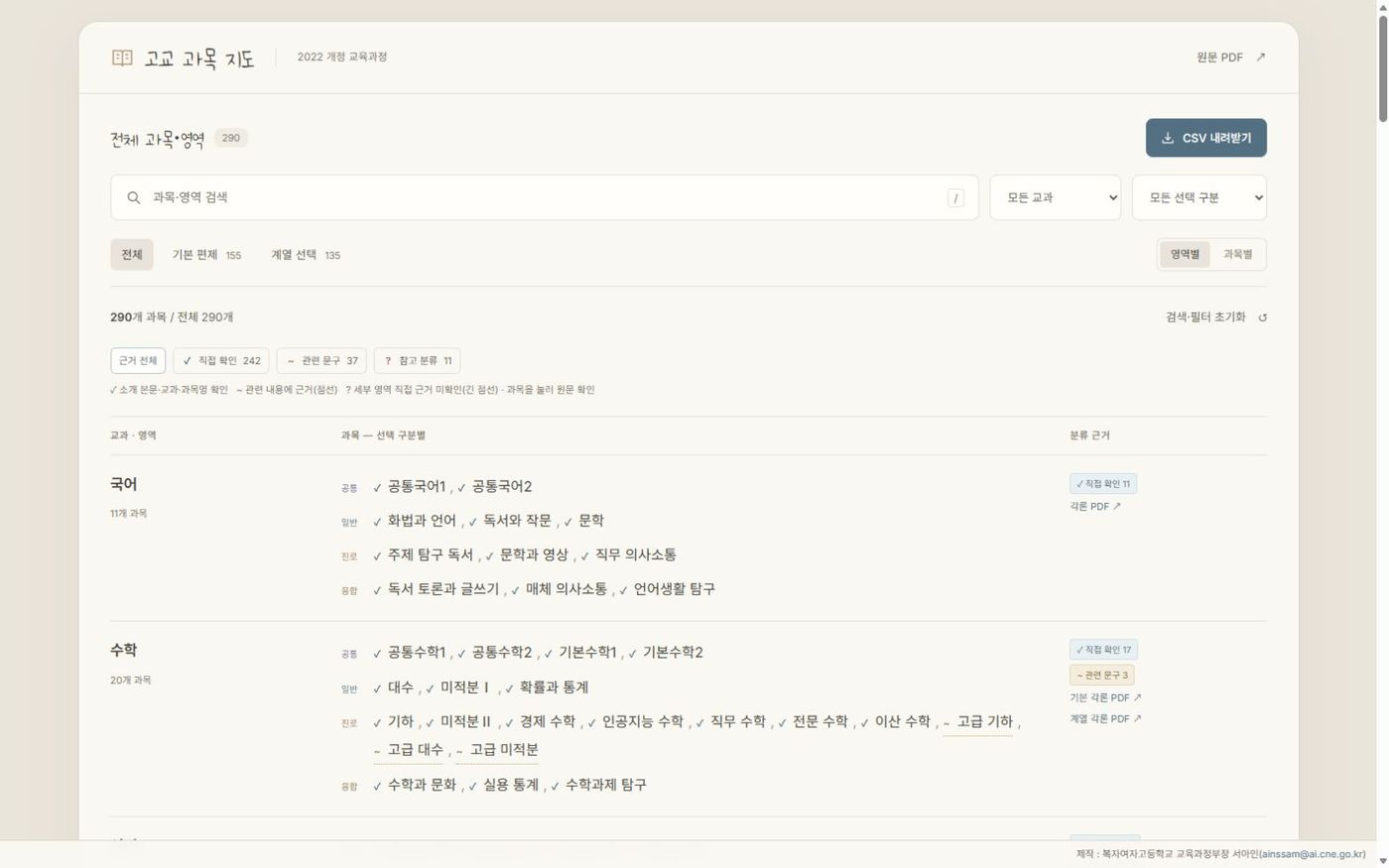The width and height of the screenshot is (1389, 868).
Task: Switch to the 계열 선택 135 tab
Action: (x=306, y=255)
